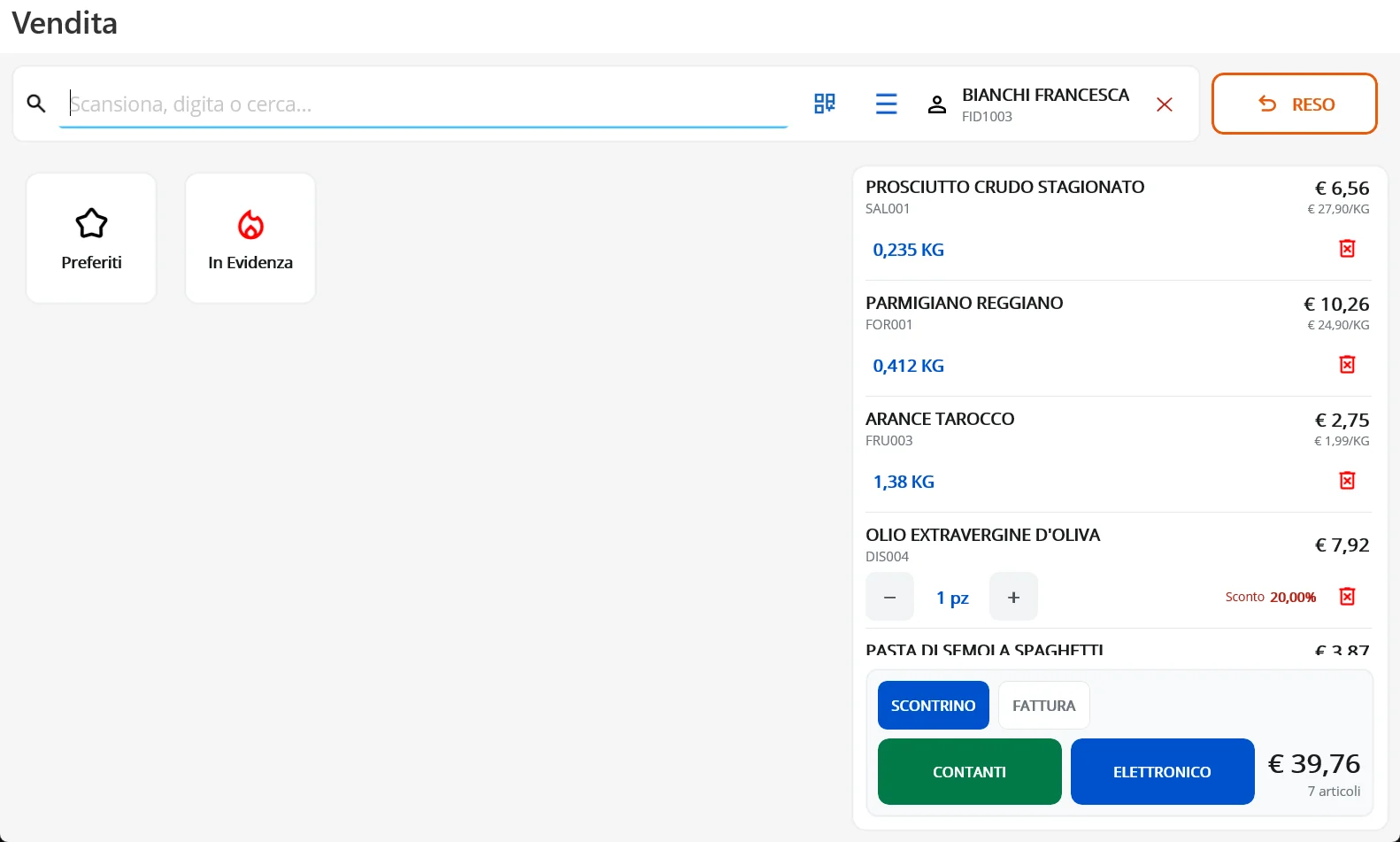Viewport: 1400px width, 842px height.
Task: Pay with CONTANTI
Action: coord(970,772)
